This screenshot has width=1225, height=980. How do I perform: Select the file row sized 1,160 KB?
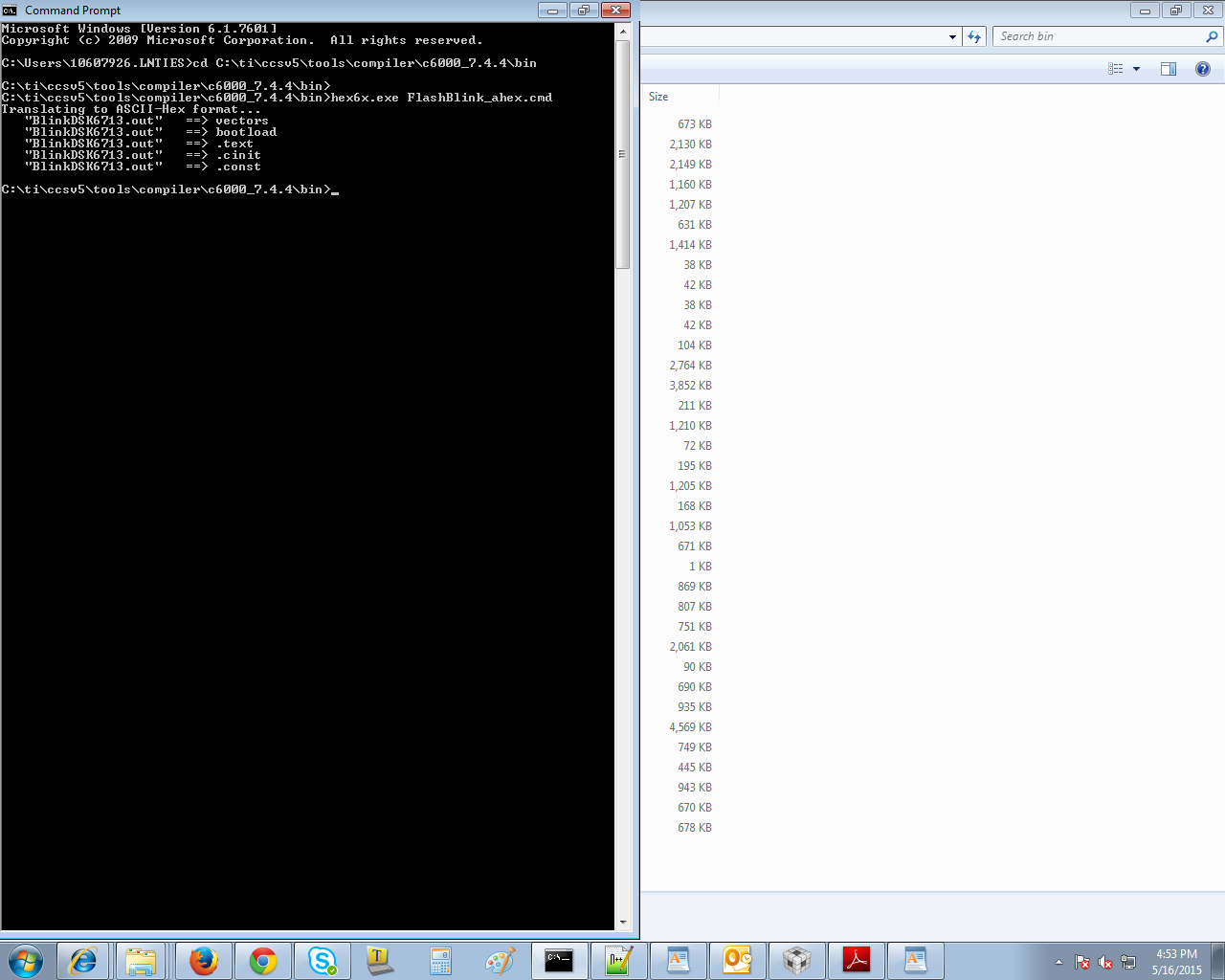point(690,185)
